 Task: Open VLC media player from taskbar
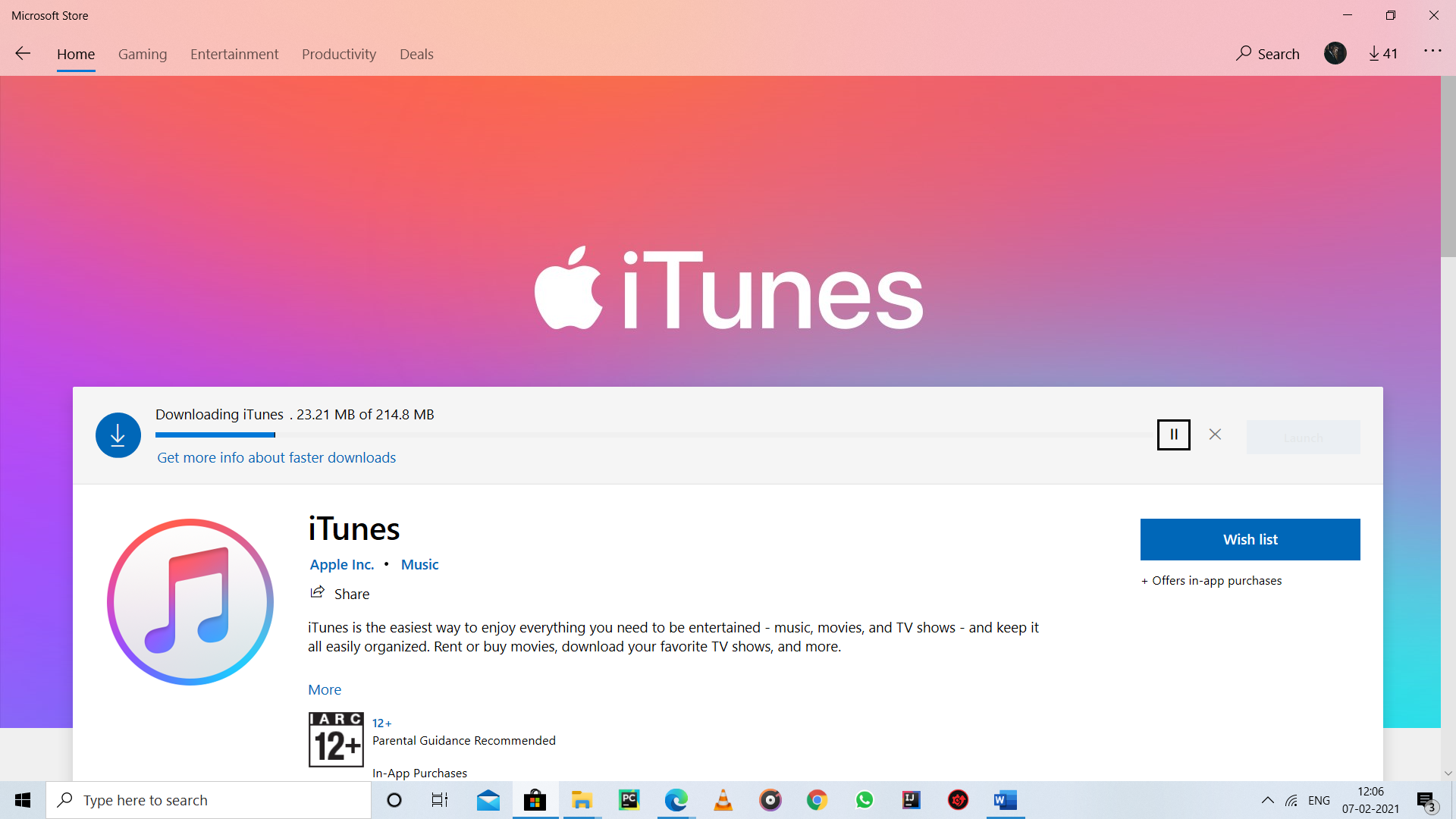[723, 800]
